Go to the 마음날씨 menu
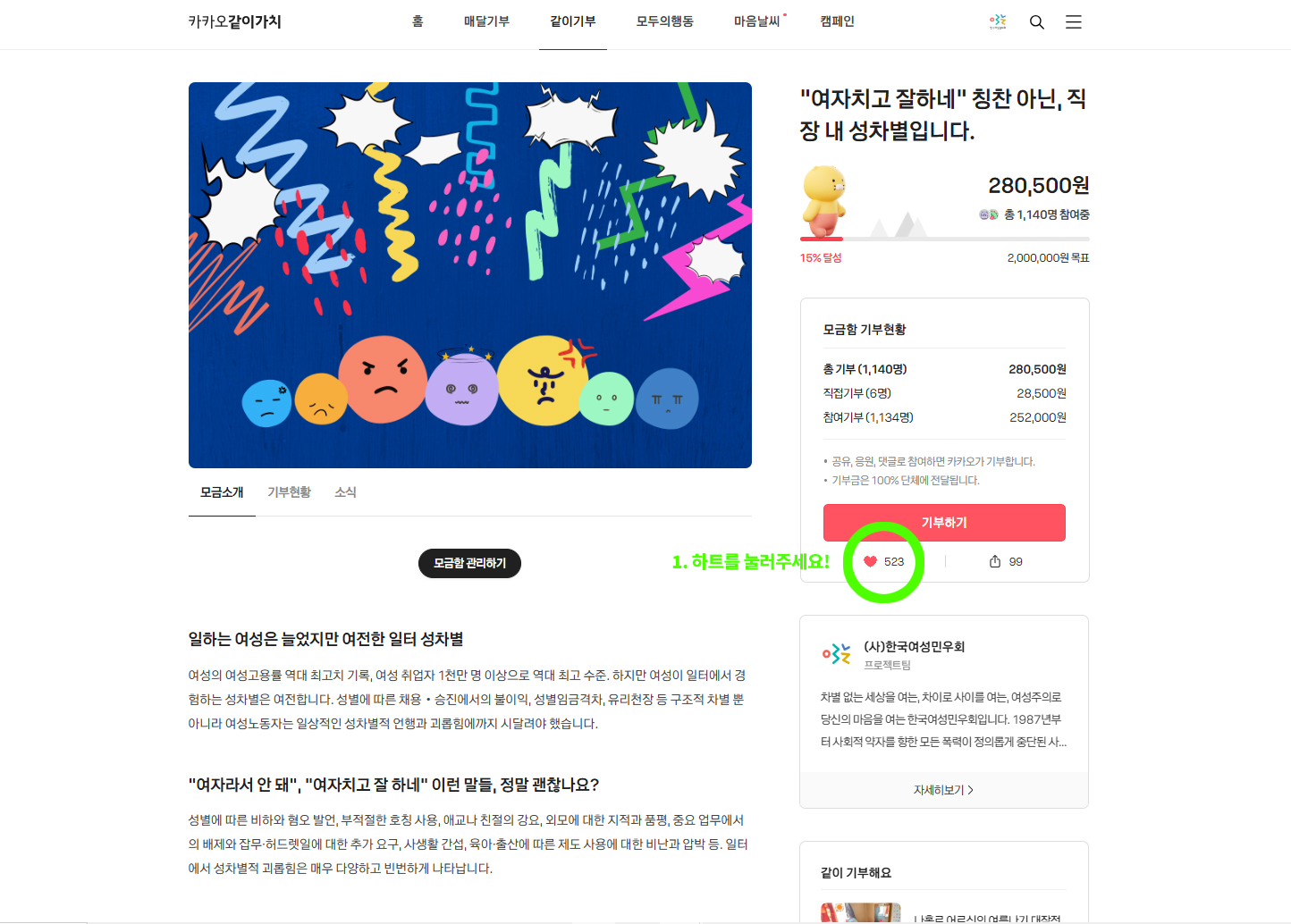This screenshot has width=1291, height=924. [757, 21]
